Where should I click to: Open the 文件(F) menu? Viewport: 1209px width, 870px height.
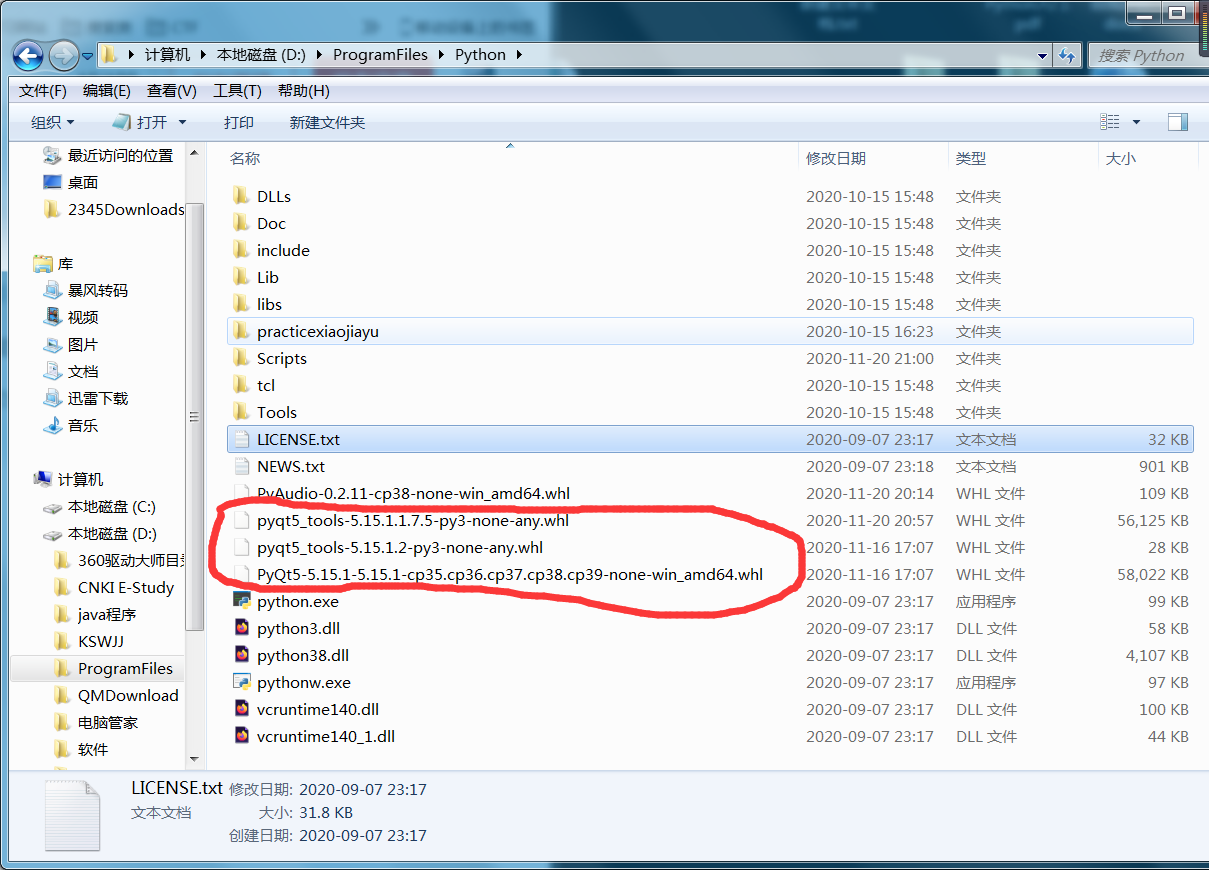click(x=41, y=90)
